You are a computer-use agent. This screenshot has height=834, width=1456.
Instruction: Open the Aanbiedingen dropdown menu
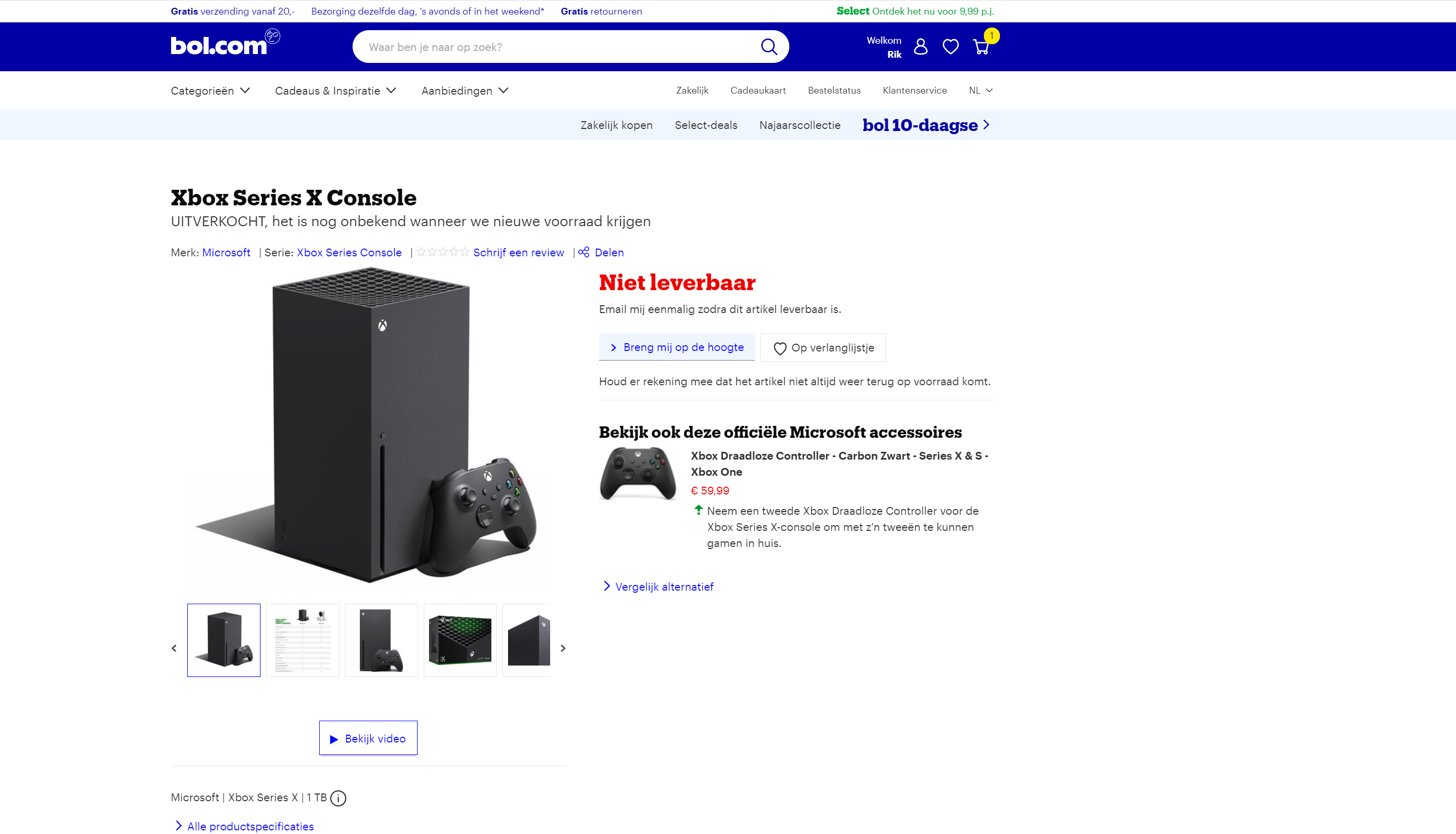464,90
